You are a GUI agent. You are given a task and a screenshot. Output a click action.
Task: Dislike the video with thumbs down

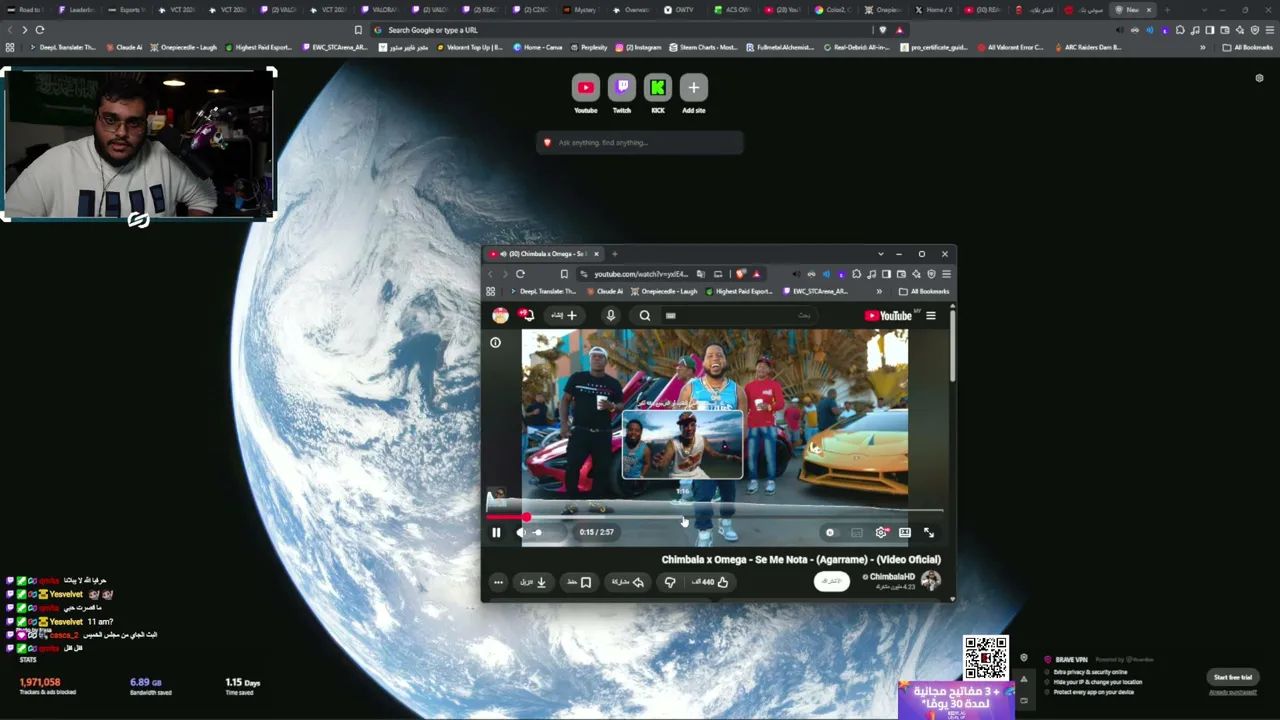(670, 582)
